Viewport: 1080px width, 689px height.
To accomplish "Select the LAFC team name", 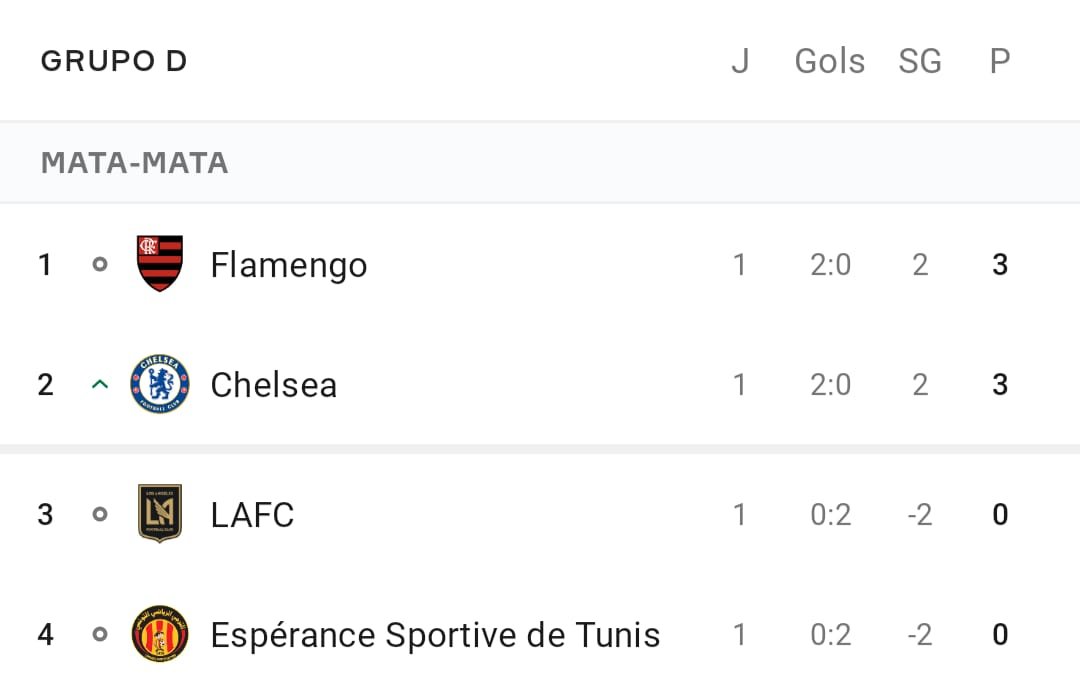I will [x=252, y=515].
